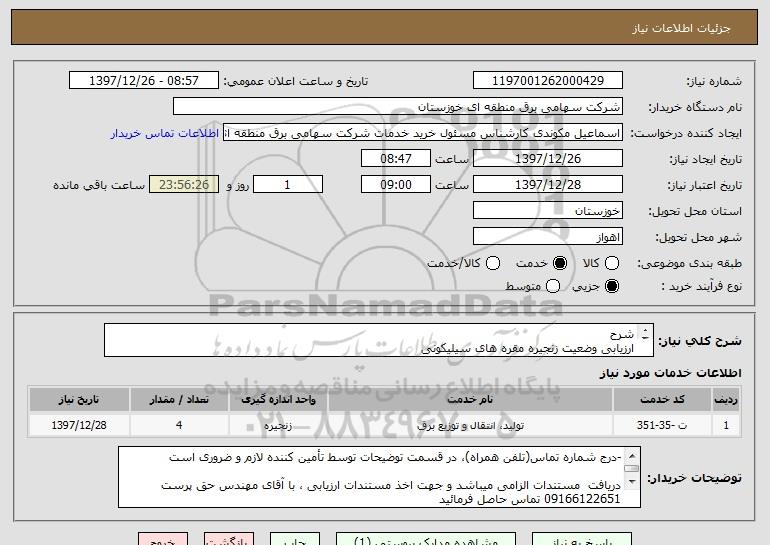
Task: Click the پاسخ به نیاز button
Action: click(x=581, y=539)
